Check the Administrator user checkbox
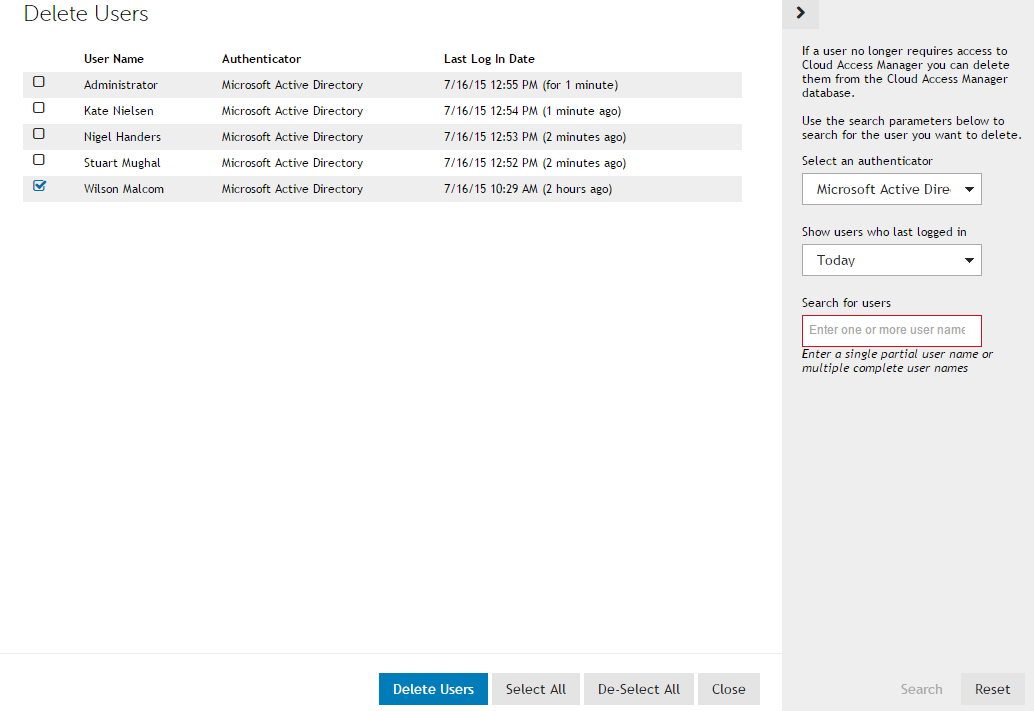This screenshot has height=711, width=1034. pos(39,82)
